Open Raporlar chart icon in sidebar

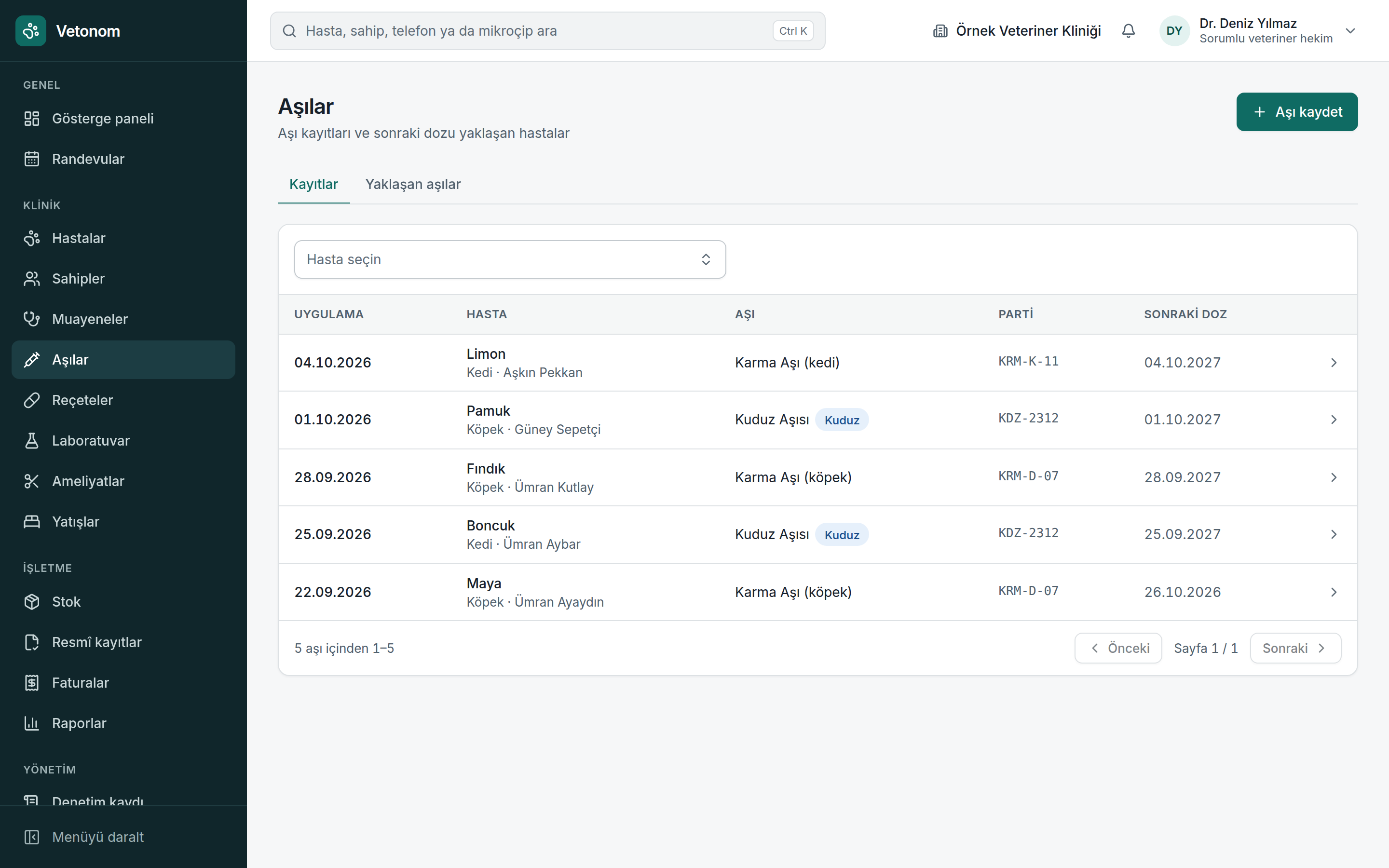click(x=31, y=723)
